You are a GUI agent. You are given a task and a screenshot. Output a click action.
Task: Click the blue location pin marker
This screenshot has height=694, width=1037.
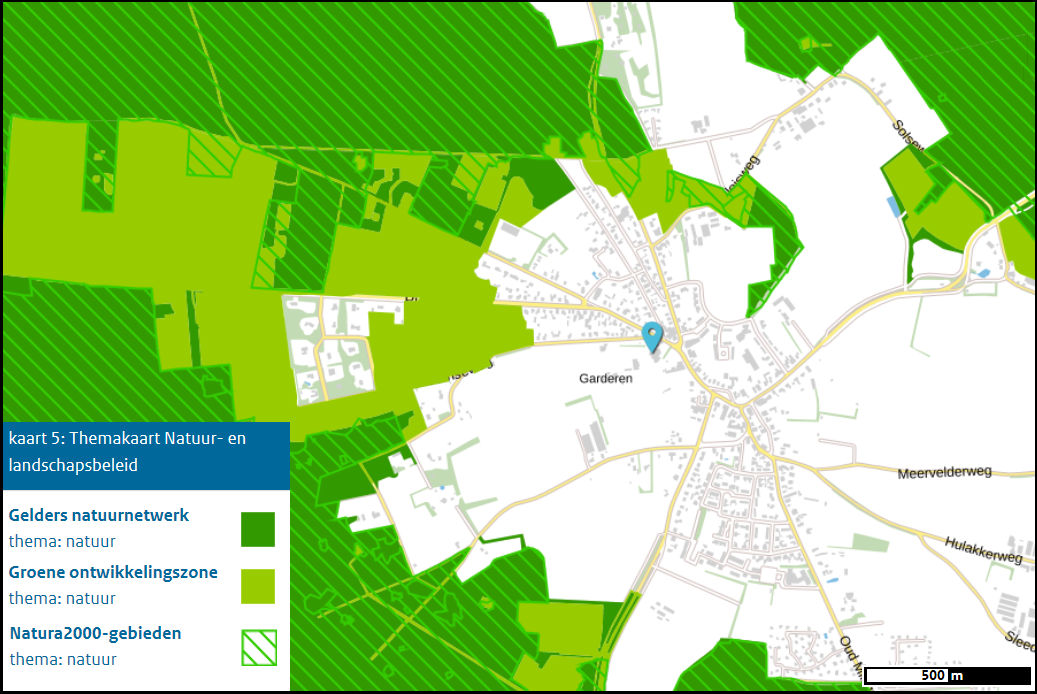tap(653, 336)
